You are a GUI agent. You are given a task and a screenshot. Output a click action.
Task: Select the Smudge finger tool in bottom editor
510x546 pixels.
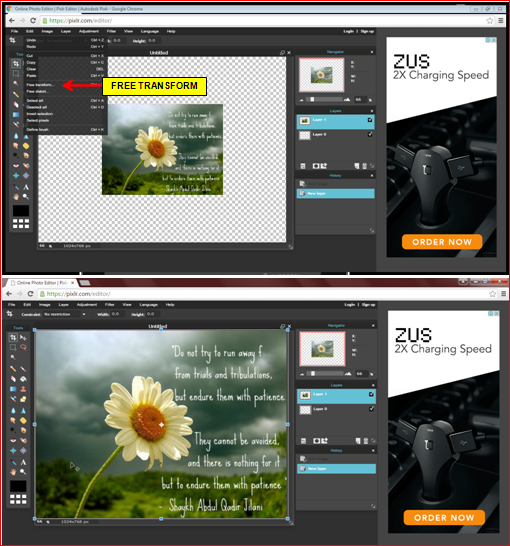pyautogui.click(x=13, y=421)
